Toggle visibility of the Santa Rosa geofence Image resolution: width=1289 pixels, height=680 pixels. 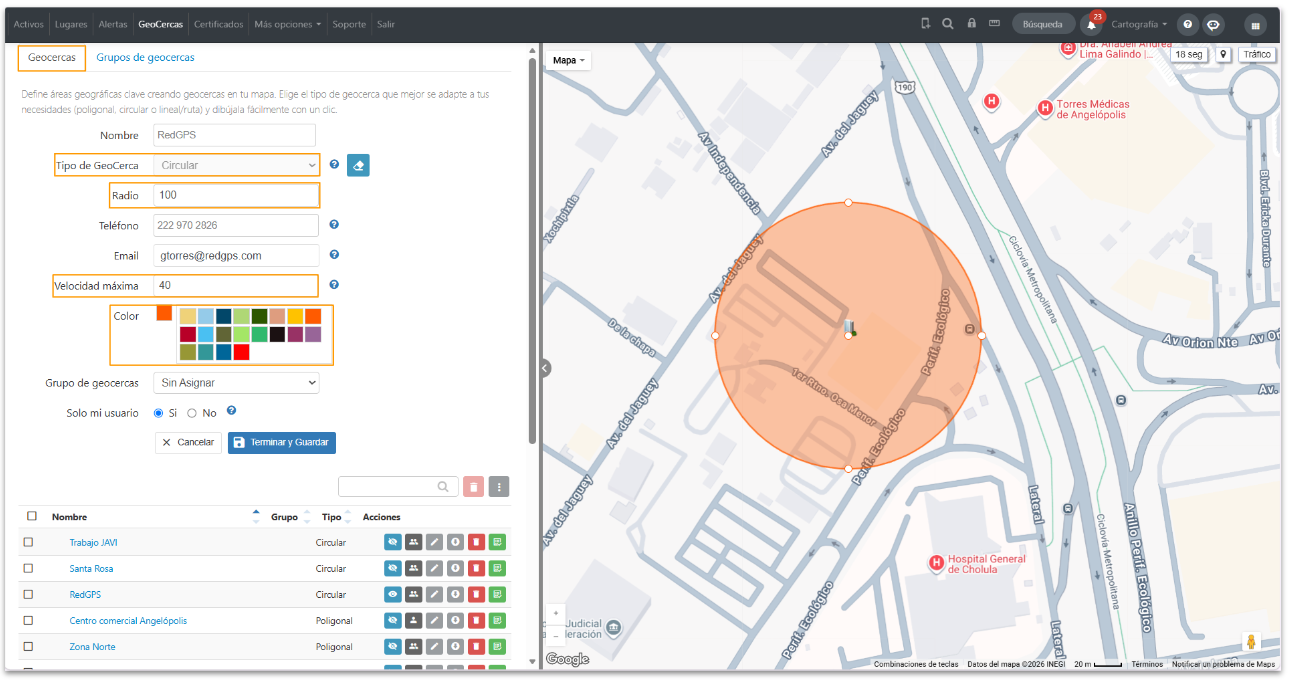(x=393, y=568)
